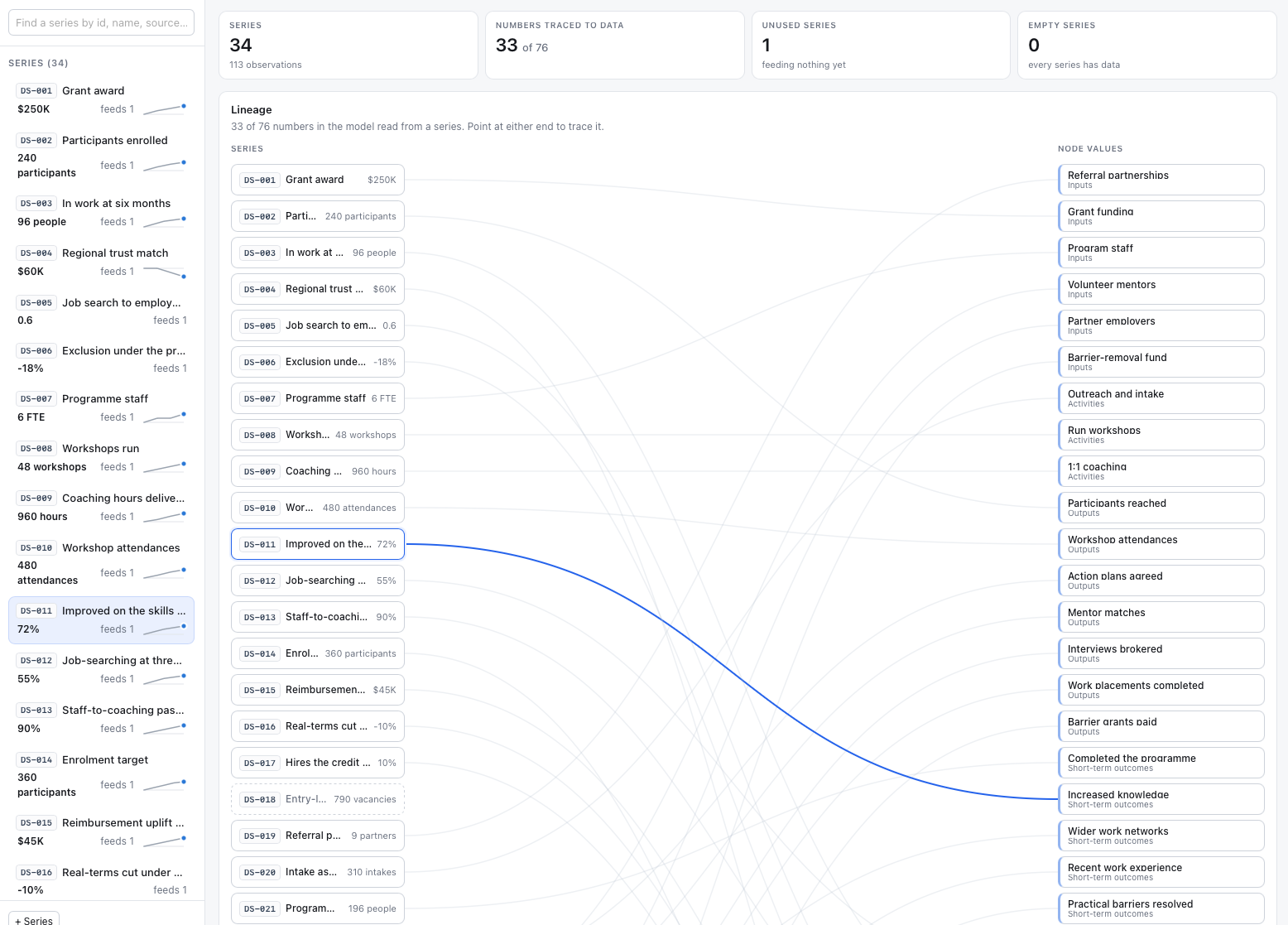Viewport: 1288px width, 925px height.
Task: Click the Unused series card
Action: tap(881, 46)
